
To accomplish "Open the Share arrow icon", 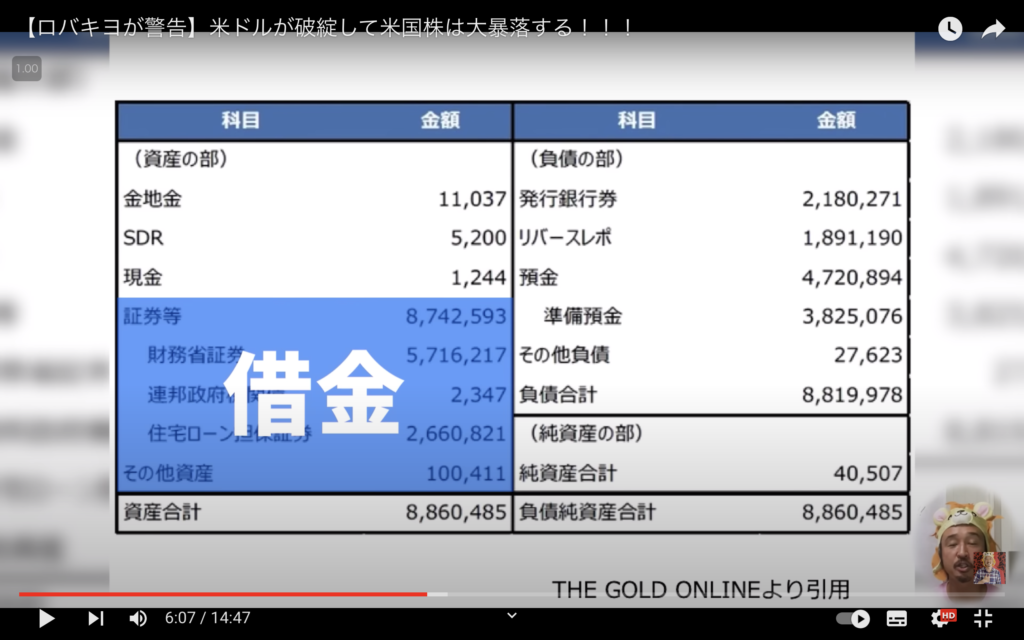I will coord(993,29).
